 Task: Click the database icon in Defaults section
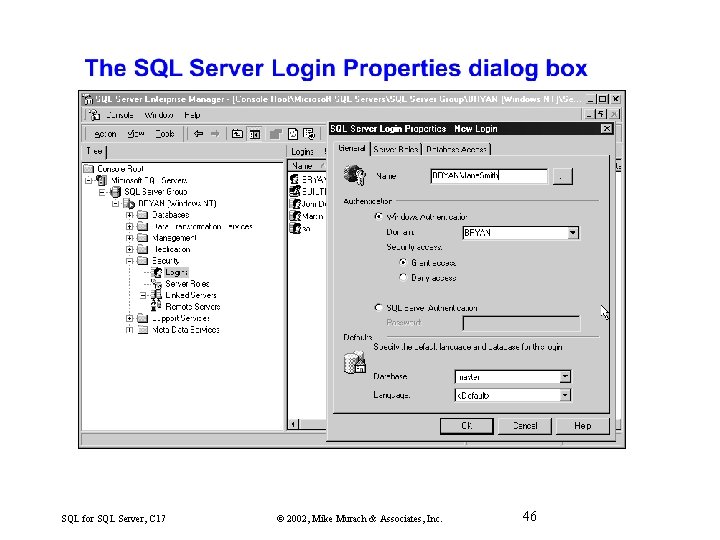(x=354, y=363)
